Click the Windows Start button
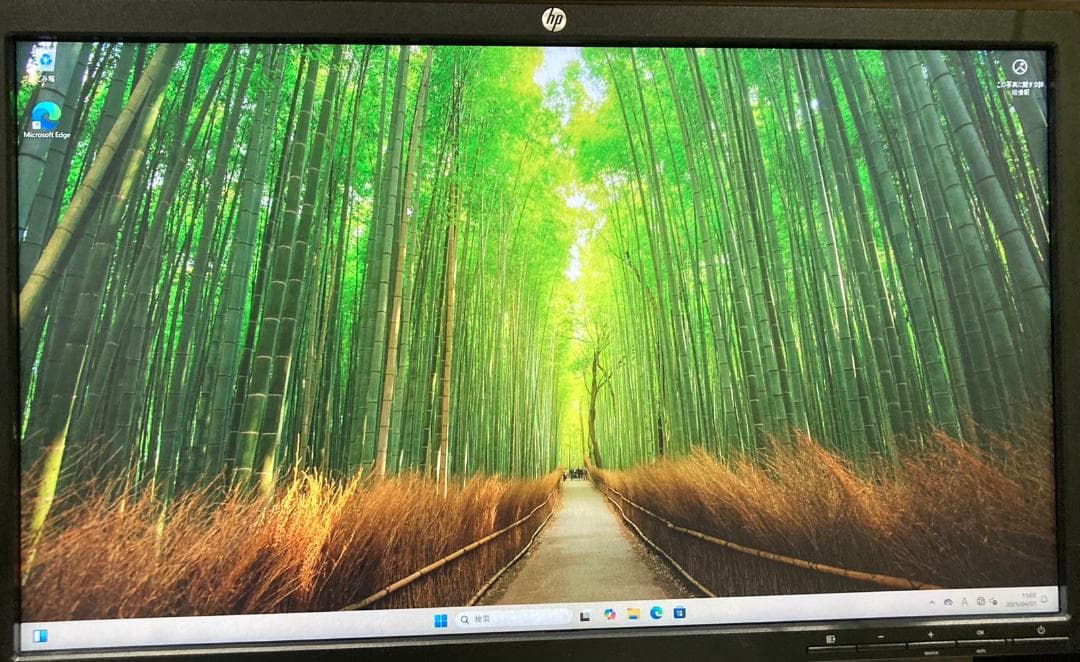Screen dimensions: 1080x662 (x=443, y=617)
